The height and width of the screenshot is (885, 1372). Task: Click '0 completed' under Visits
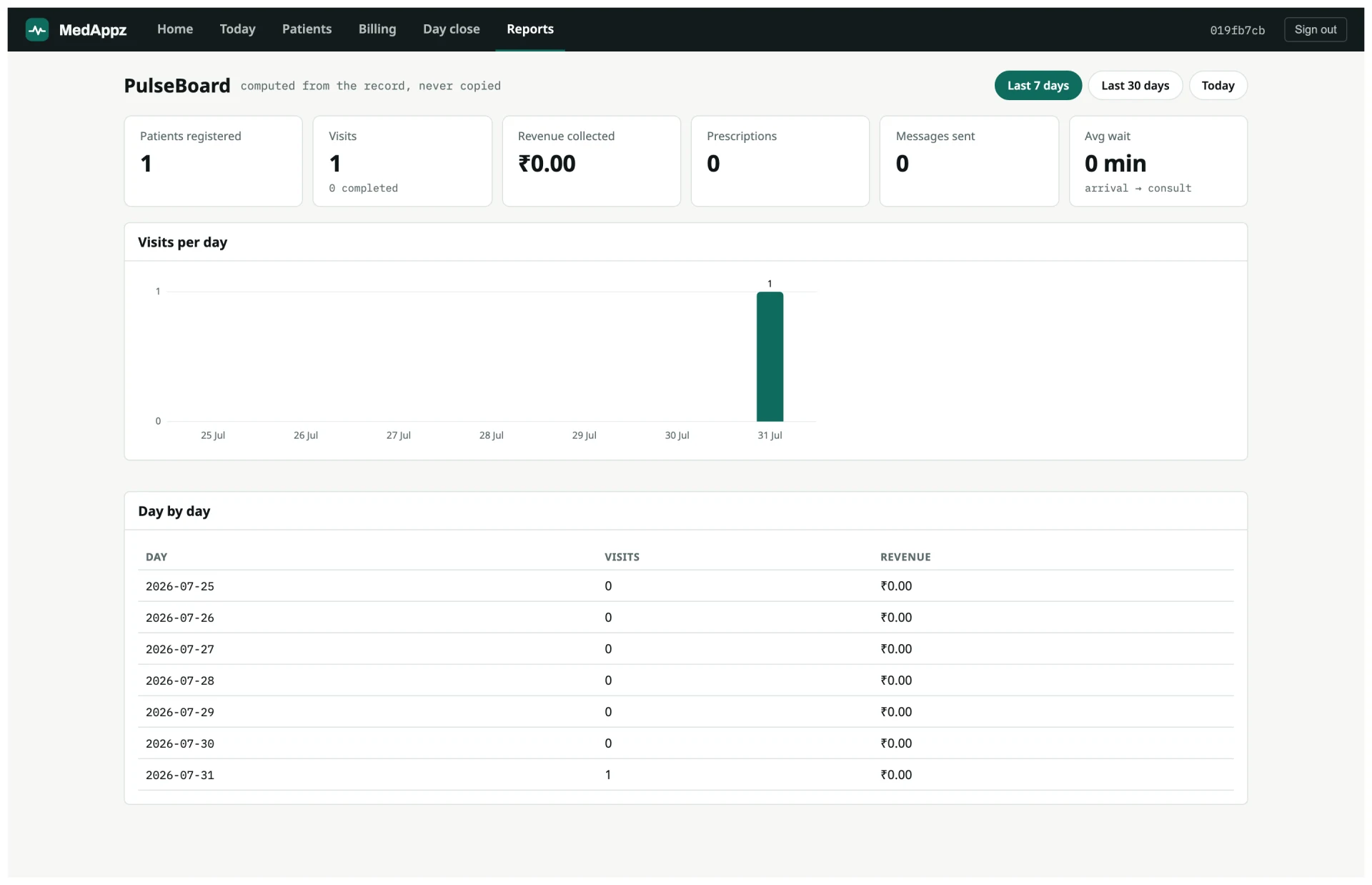click(363, 188)
